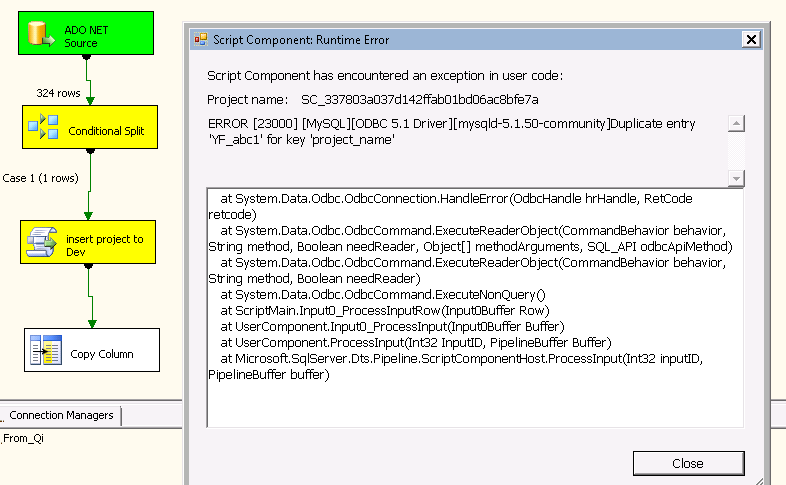Click the Runtime Error dialog title icon
This screenshot has height=485, width=786.
click(x=201, y=40)
